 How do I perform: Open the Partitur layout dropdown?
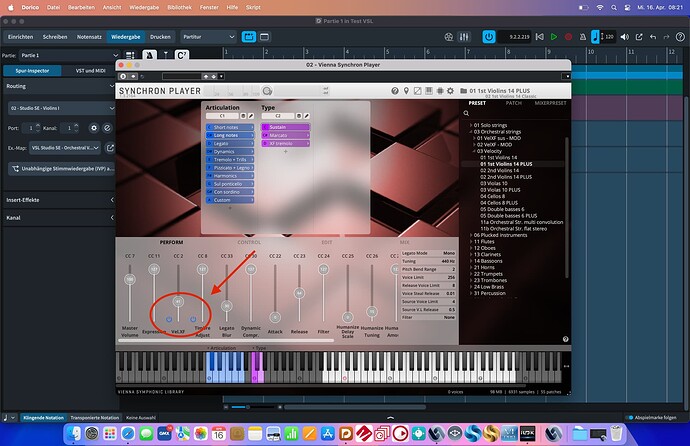(209, 37)
